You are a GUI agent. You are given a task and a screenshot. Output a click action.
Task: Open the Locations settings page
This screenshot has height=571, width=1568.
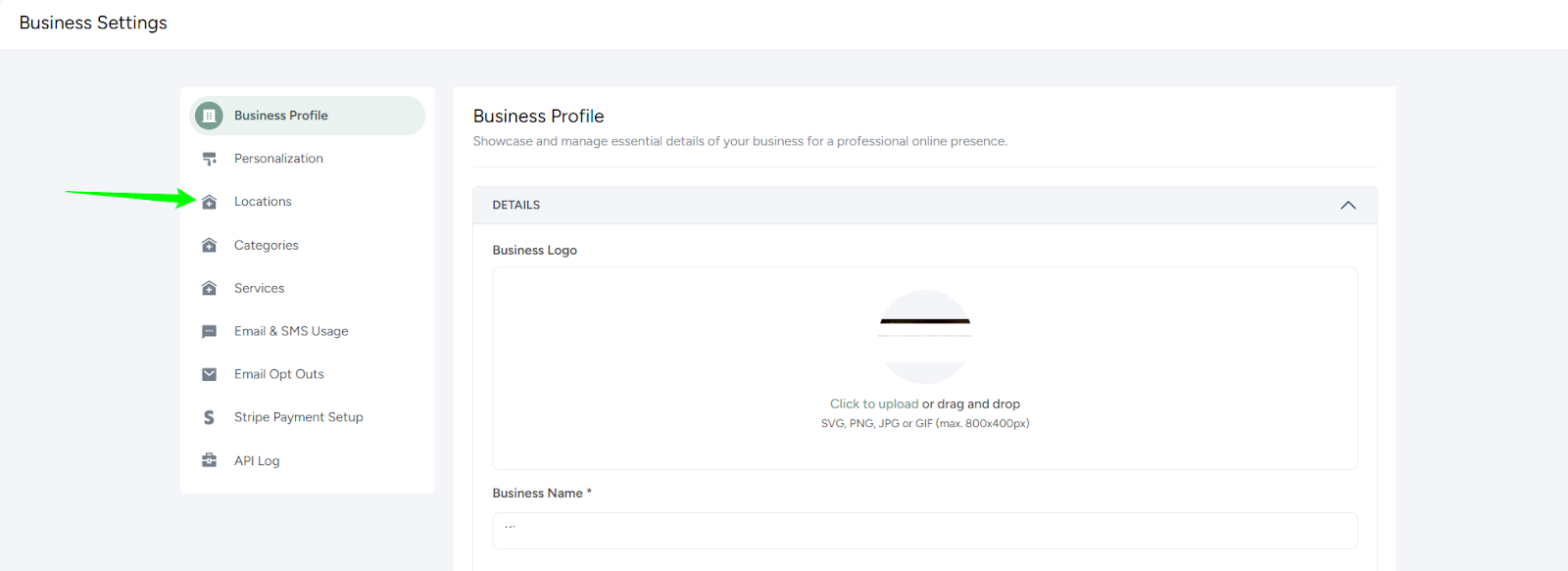coord(262,201)
